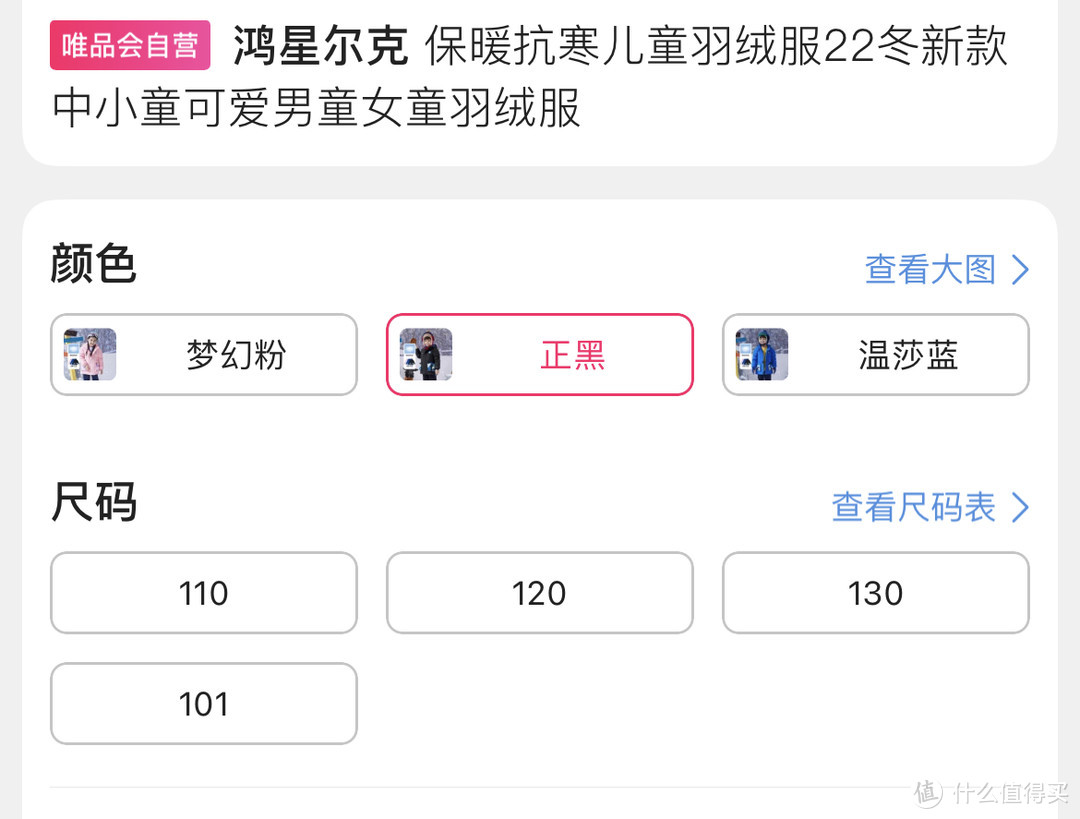Re-select the highlighted 正黑 color option

point(539,355)
